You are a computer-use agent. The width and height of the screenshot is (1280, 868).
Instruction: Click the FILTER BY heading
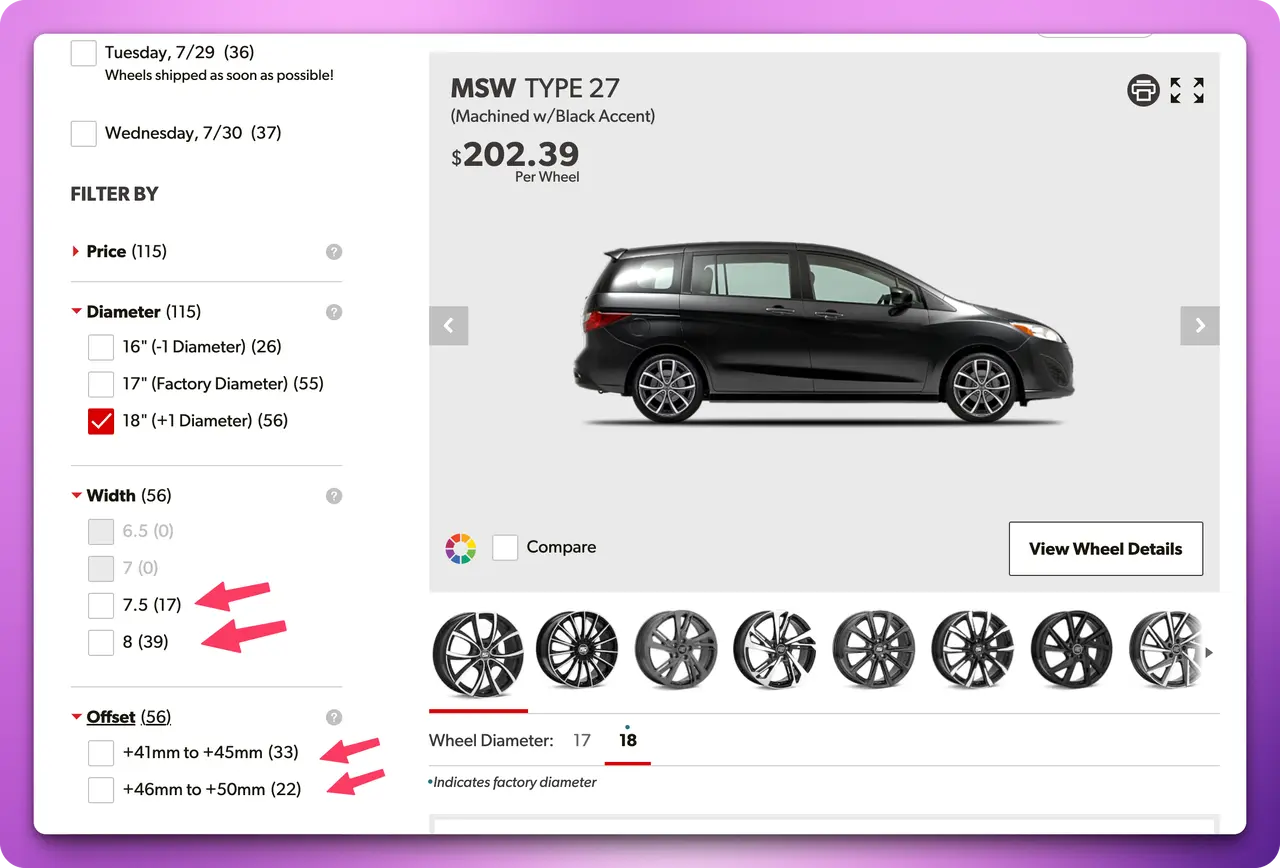point(114,195)
